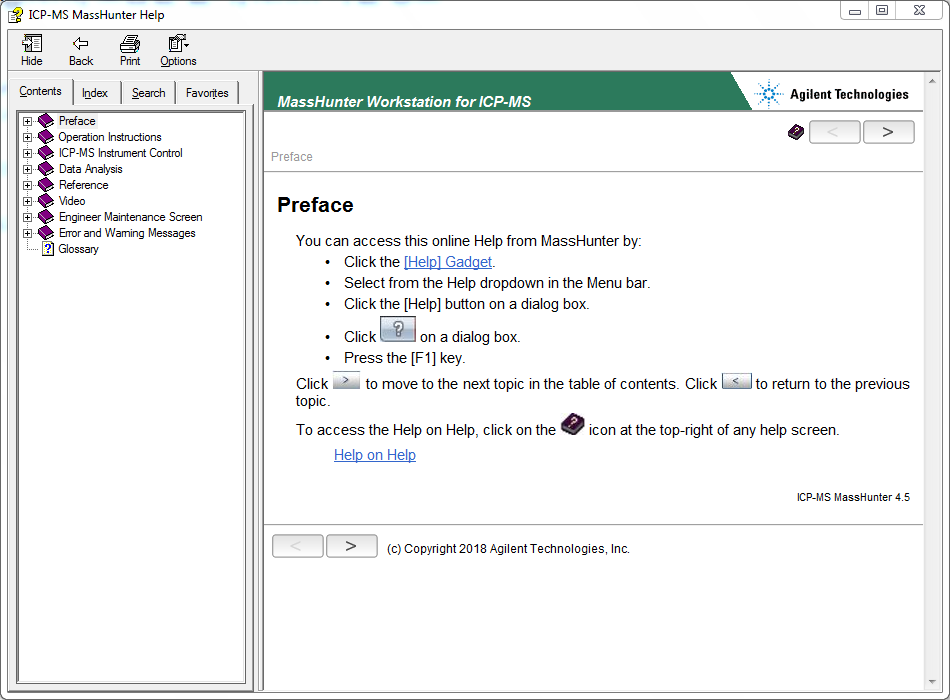The image size is (950, 700).
Task: Click the Glossary question-mark page icon
Action: coord(48,249)
